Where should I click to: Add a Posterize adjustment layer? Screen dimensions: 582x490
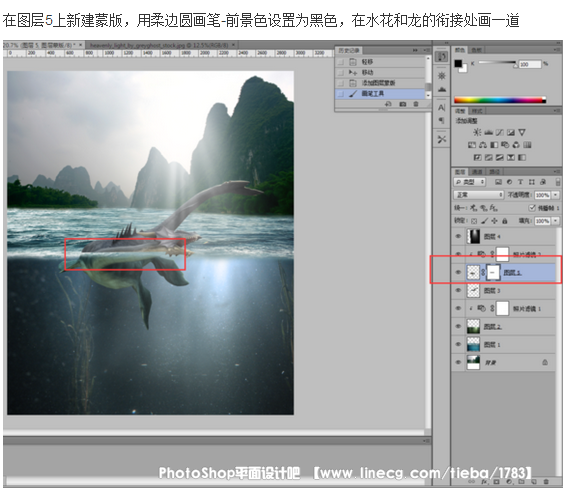[x=489, y=157]
